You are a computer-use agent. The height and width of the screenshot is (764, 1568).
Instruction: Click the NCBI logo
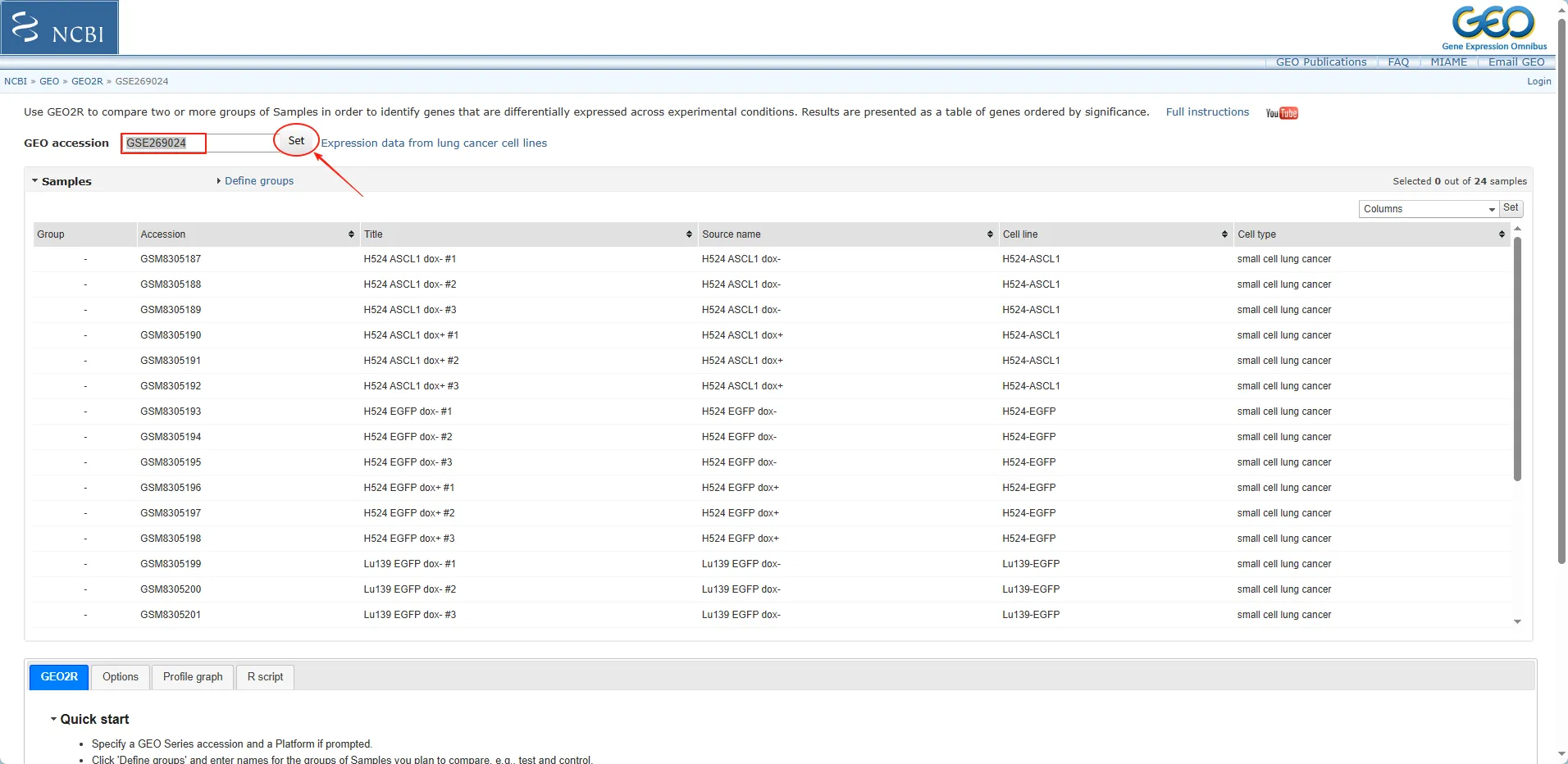tap(60, 27)
